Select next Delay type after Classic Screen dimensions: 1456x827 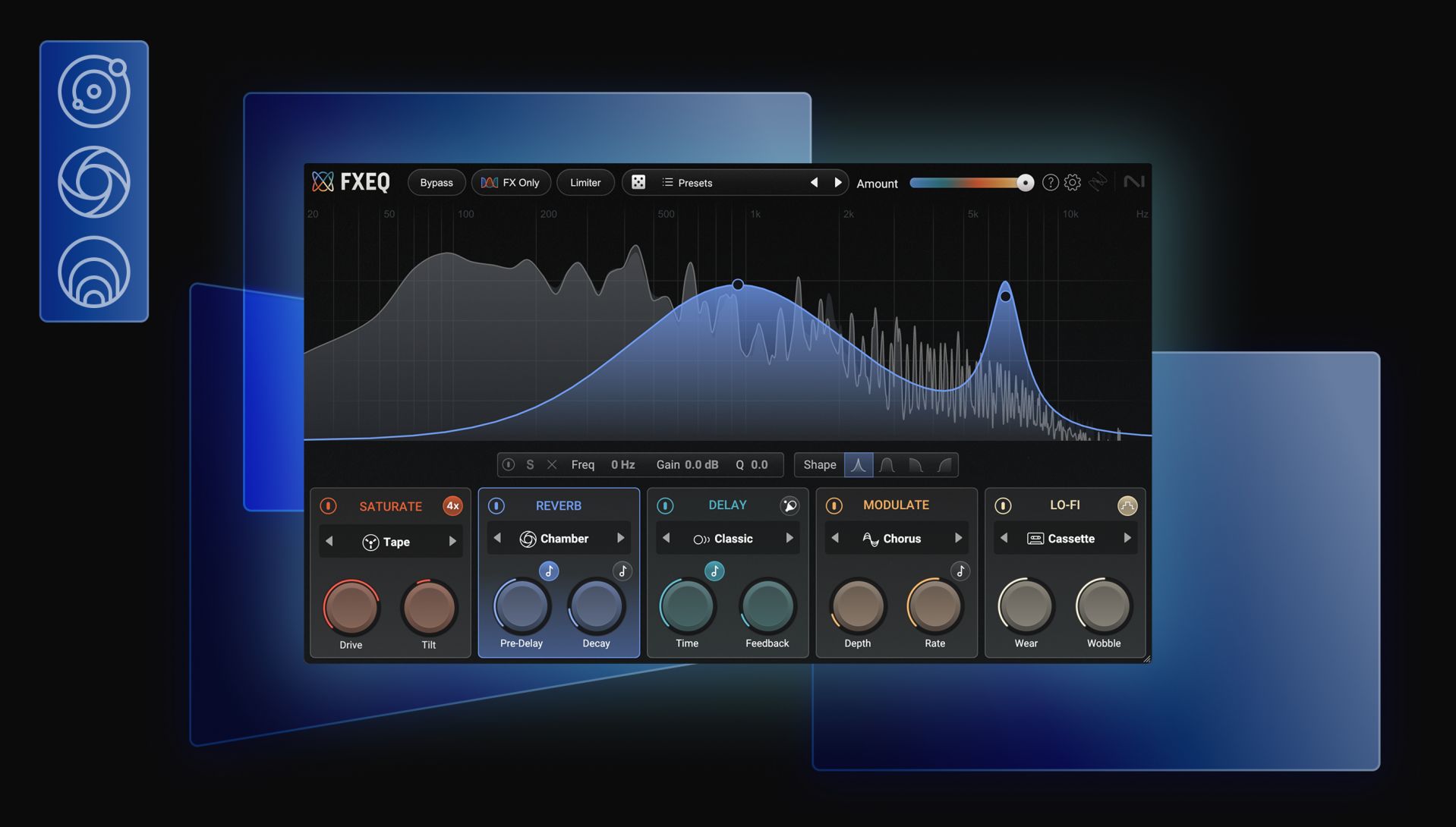789,538
